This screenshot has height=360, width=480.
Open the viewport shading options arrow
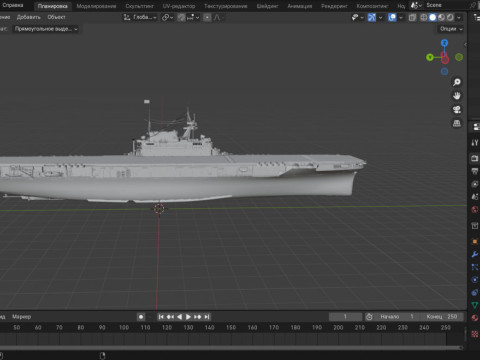[x=459, y=17]
